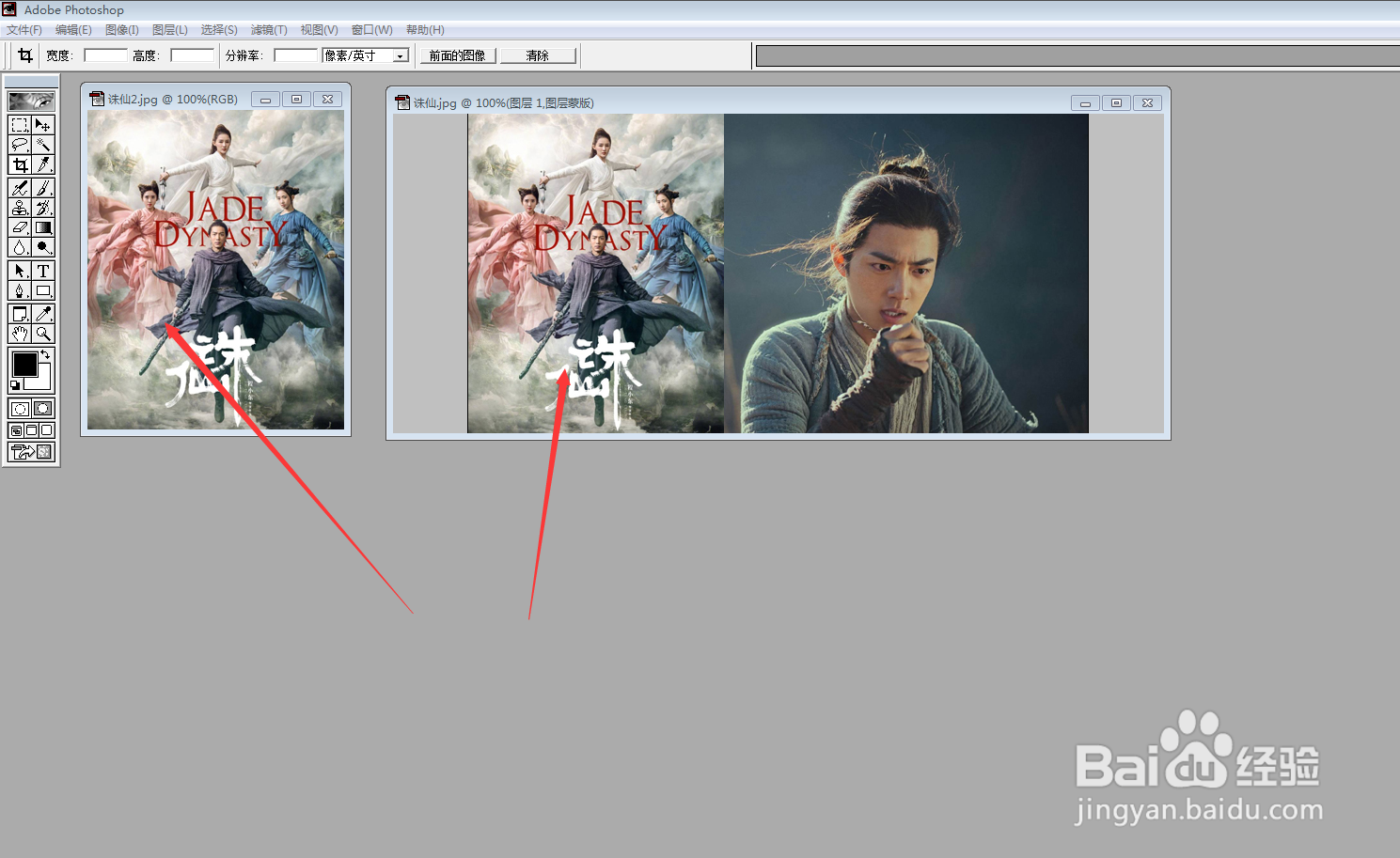The image size is (1400, 858).
Task: Select the Pen tool
Action: point(20,290)
